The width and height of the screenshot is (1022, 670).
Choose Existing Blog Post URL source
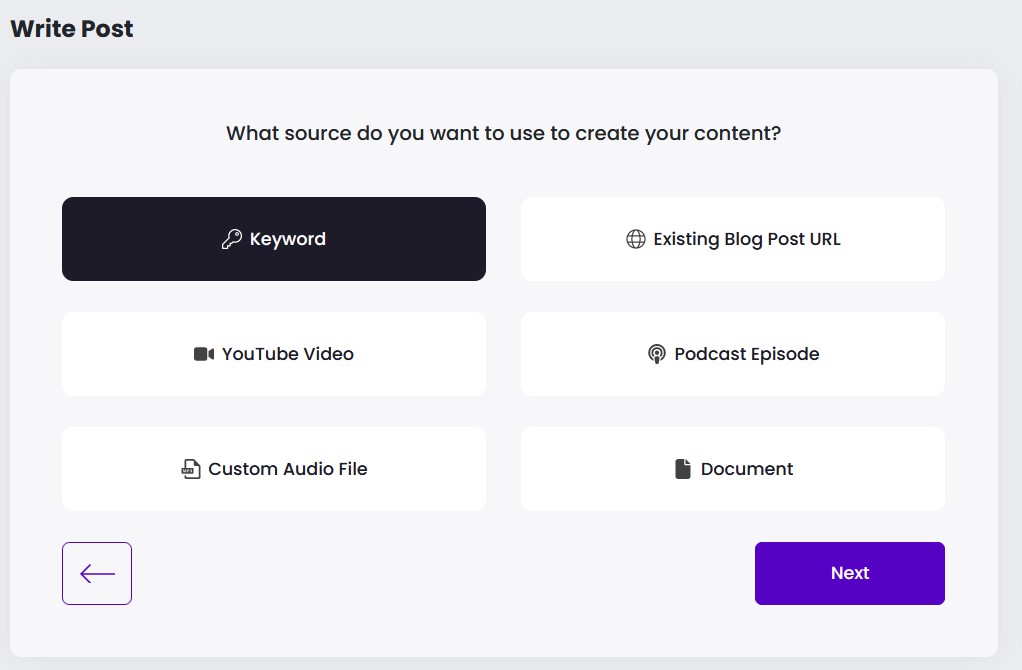(x=733, y=239)
